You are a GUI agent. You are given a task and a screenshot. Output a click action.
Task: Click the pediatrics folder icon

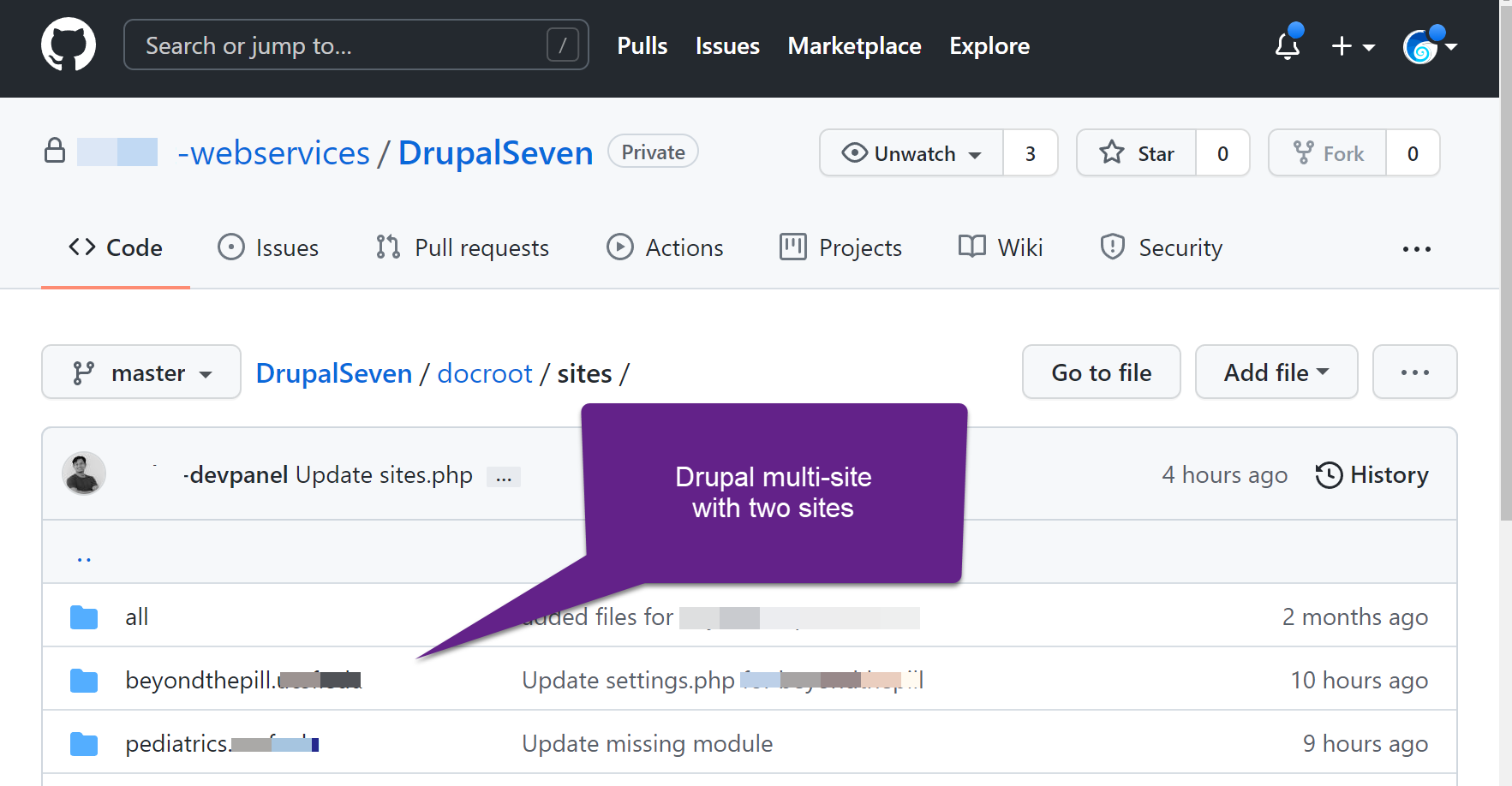[84, 744]
